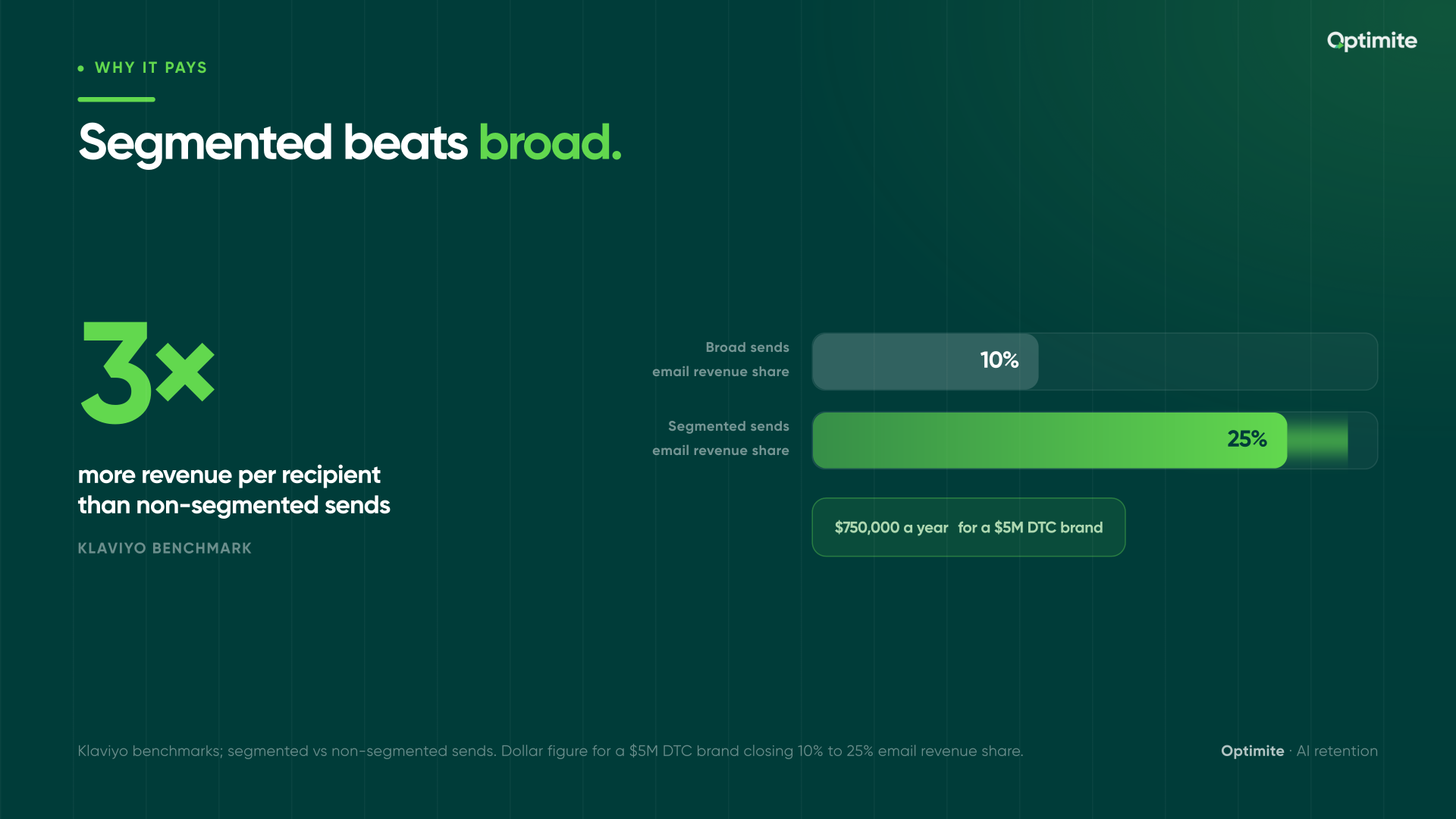Click the Optimite AI retention footer label
The height and width of the screenshot is (819, 1456).
point(1299,751)
